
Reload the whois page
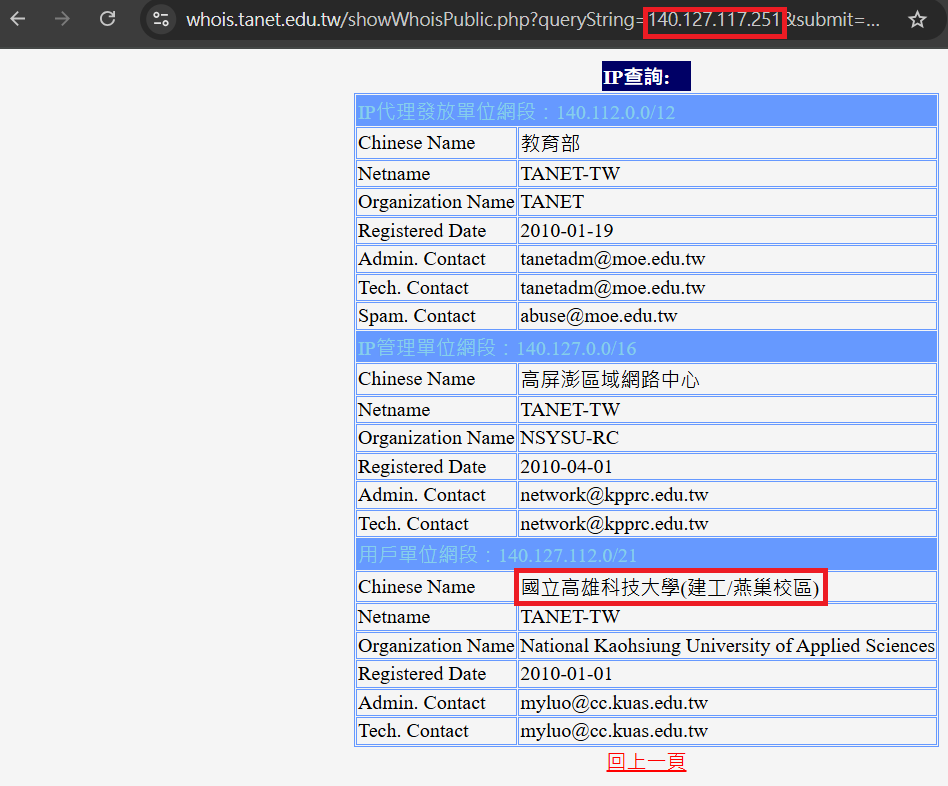108,19
